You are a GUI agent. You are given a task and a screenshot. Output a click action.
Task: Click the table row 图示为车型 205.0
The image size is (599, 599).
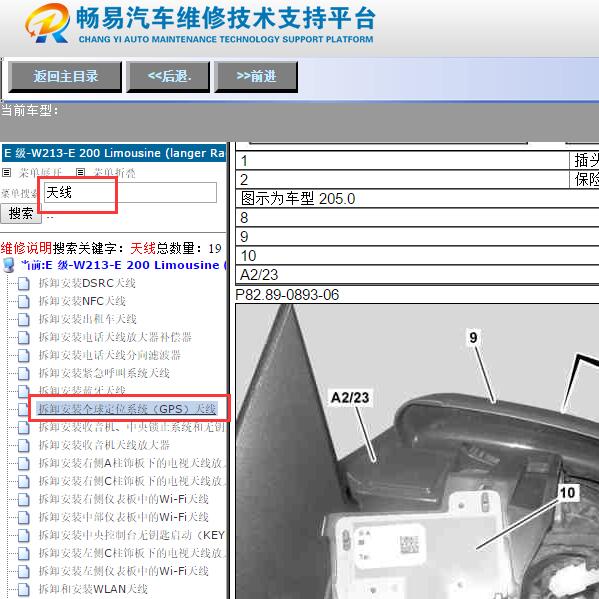[x=417, y=199]
